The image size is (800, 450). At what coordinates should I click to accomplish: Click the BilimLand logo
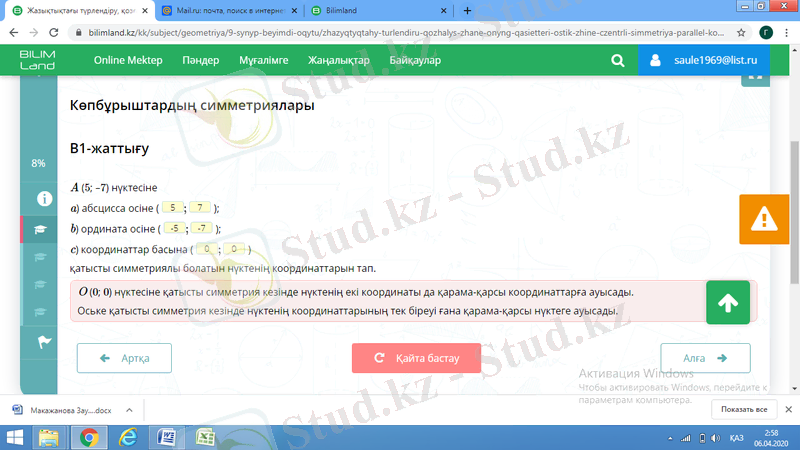coord(37,60)
